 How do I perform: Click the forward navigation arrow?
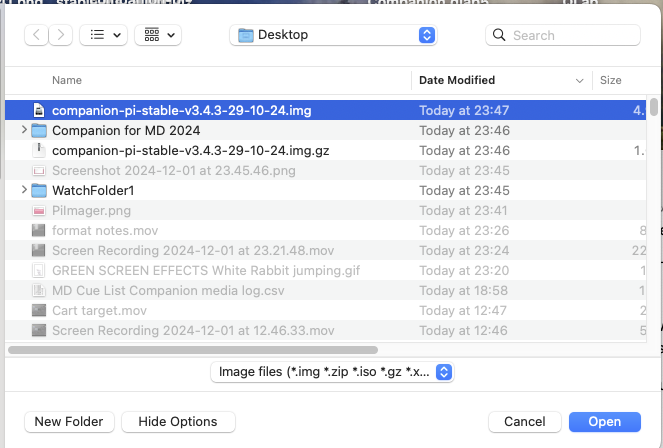pos(60,35)
